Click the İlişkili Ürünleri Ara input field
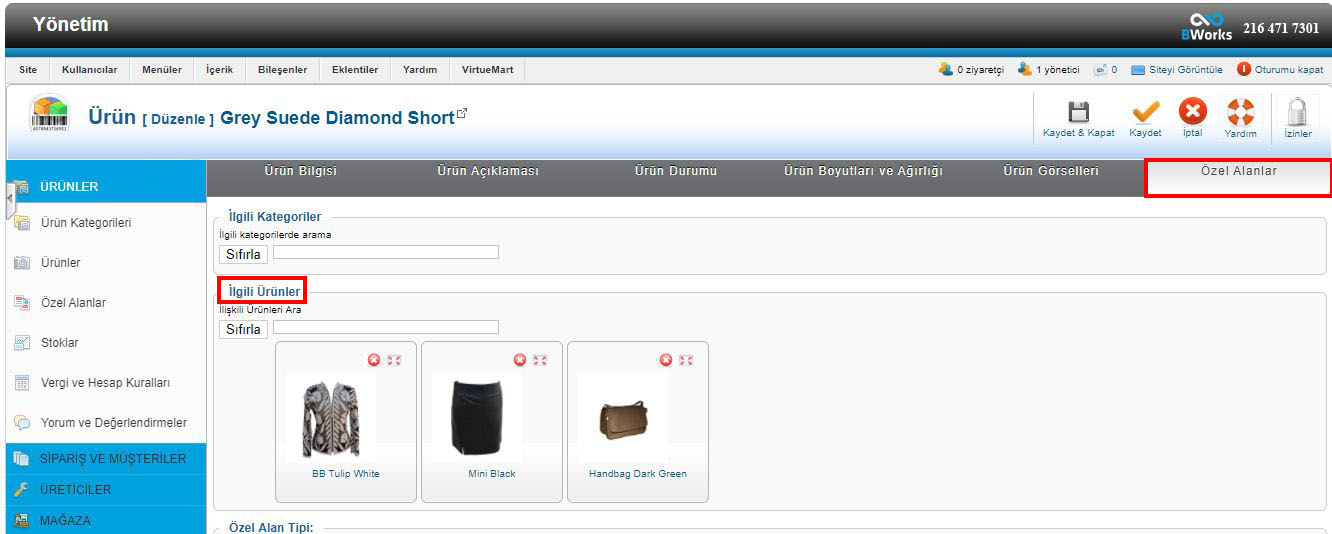This screenshot has width=1332, height=534. [386, 327]
